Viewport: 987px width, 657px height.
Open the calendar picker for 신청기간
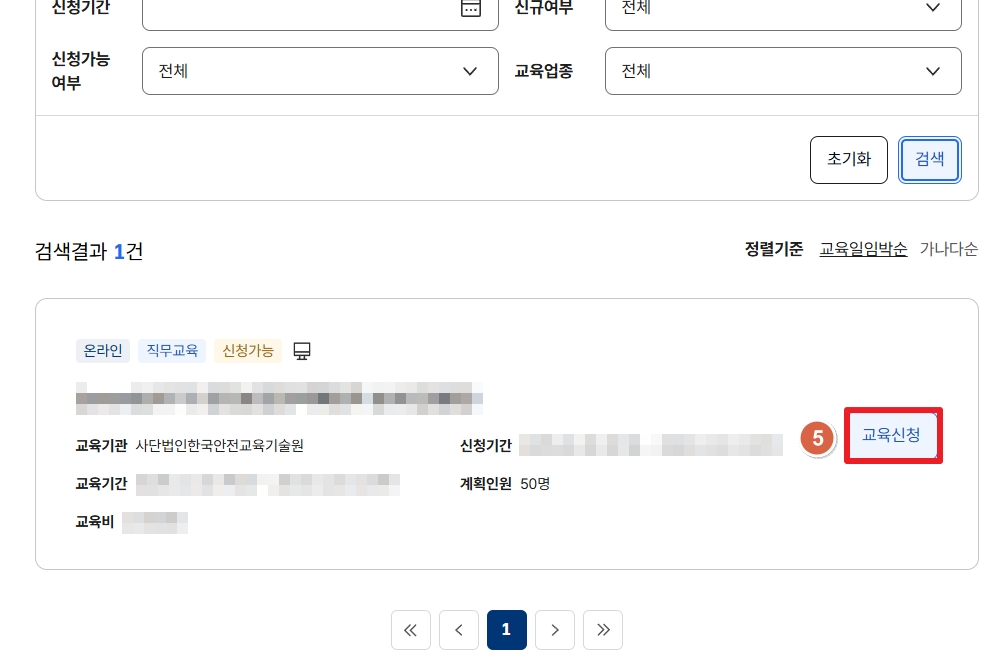click(x=470, y=8)
